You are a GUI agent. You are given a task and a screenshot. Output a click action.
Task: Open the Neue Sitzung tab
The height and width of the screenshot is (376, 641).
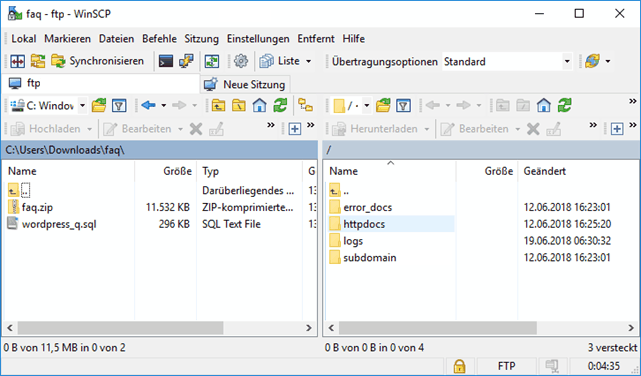[x=245, y=85]
